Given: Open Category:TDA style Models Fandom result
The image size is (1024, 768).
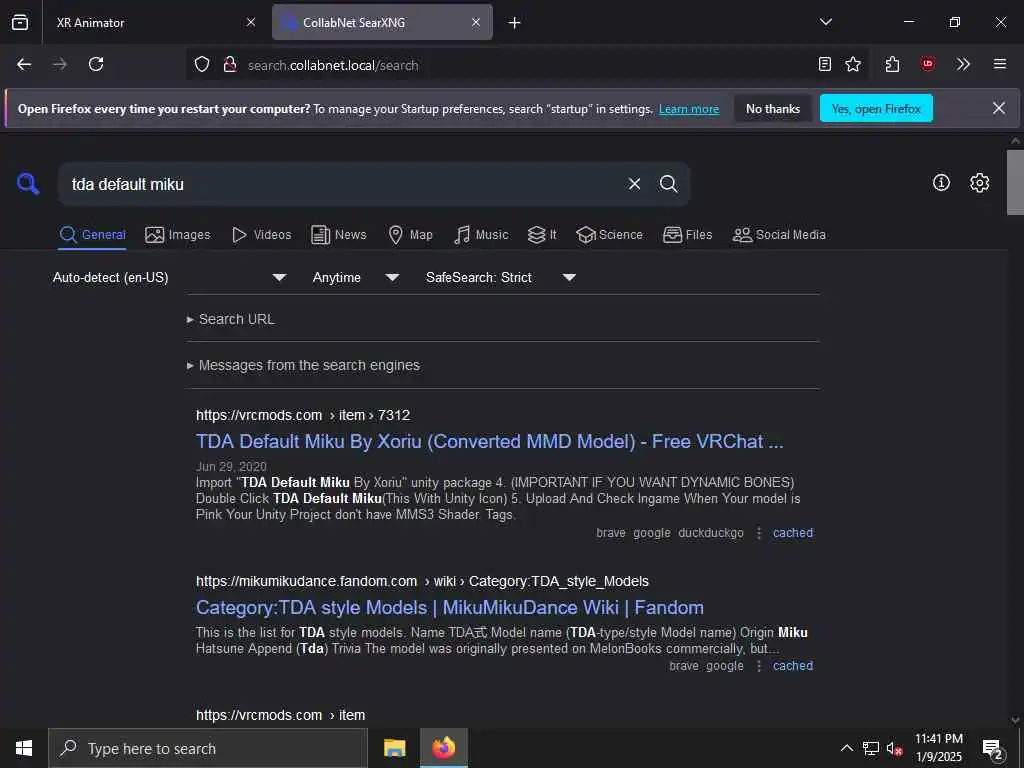Looking at the screenshot, I should [x=449, y=608].
